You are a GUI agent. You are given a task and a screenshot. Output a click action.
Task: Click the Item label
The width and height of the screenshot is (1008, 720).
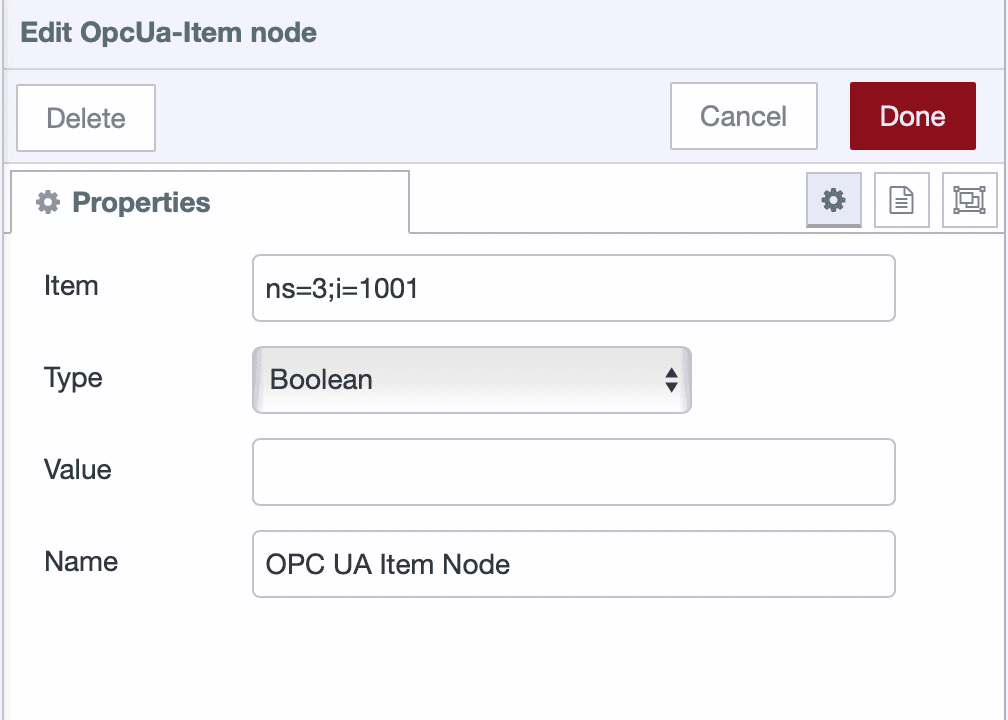coord(71,287)
